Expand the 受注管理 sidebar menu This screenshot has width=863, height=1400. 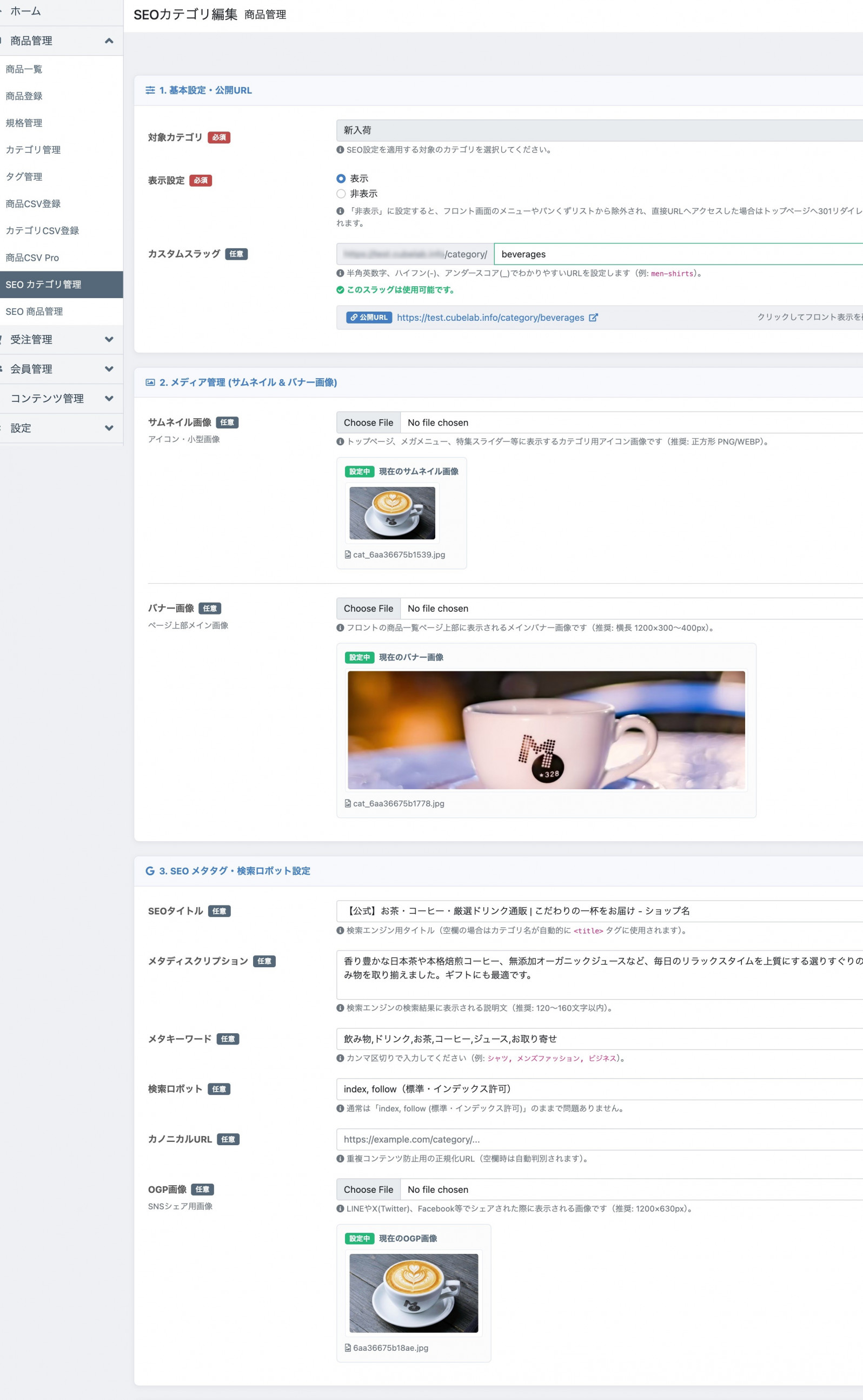tap(61, 339)
